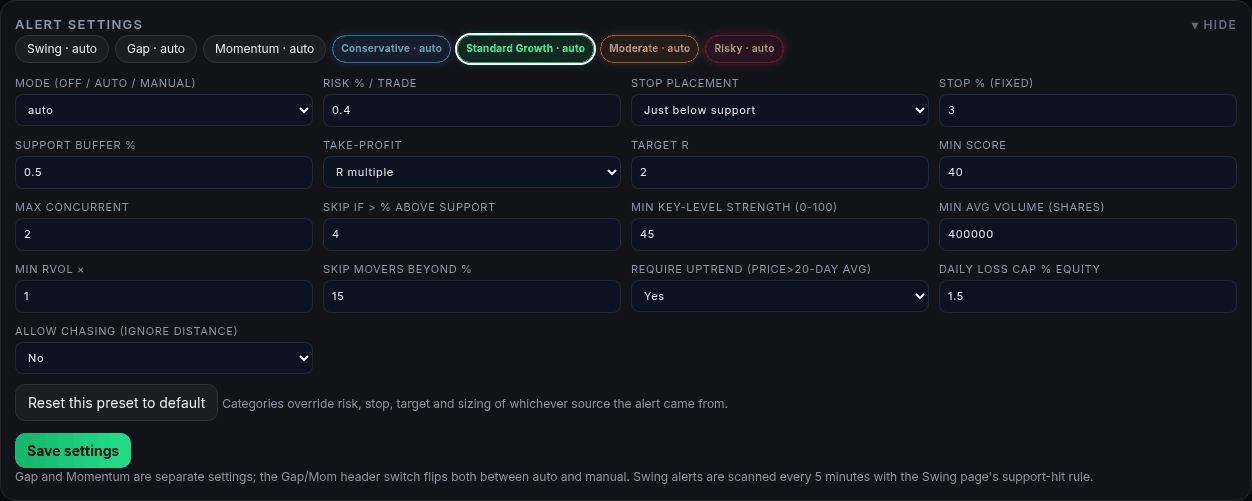The width and height of the screenshot is (1252, 501).
Task: Switch to the Conservative · auto preset
Action: coord(391,48)
